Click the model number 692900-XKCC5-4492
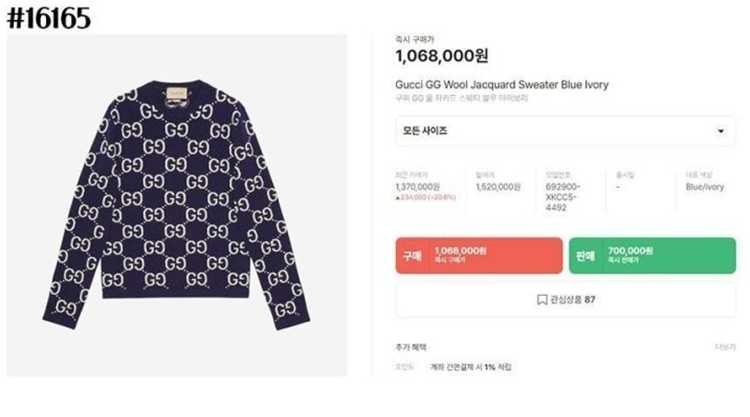The width and height of the screenshot is (750, 417). coord(563,197)
